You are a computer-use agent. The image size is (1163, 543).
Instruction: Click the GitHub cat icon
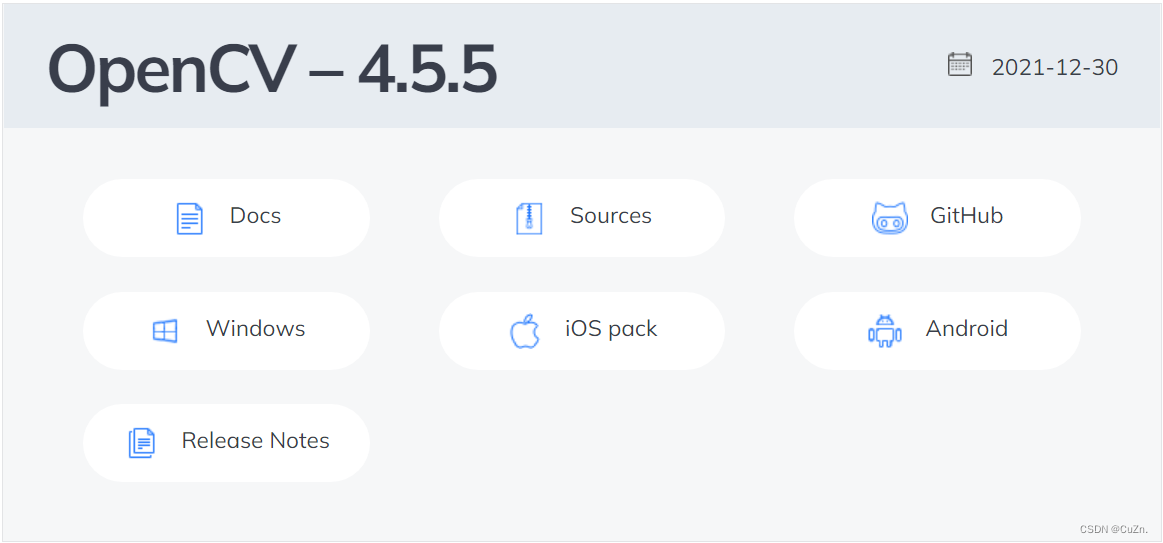click(889, 218)
